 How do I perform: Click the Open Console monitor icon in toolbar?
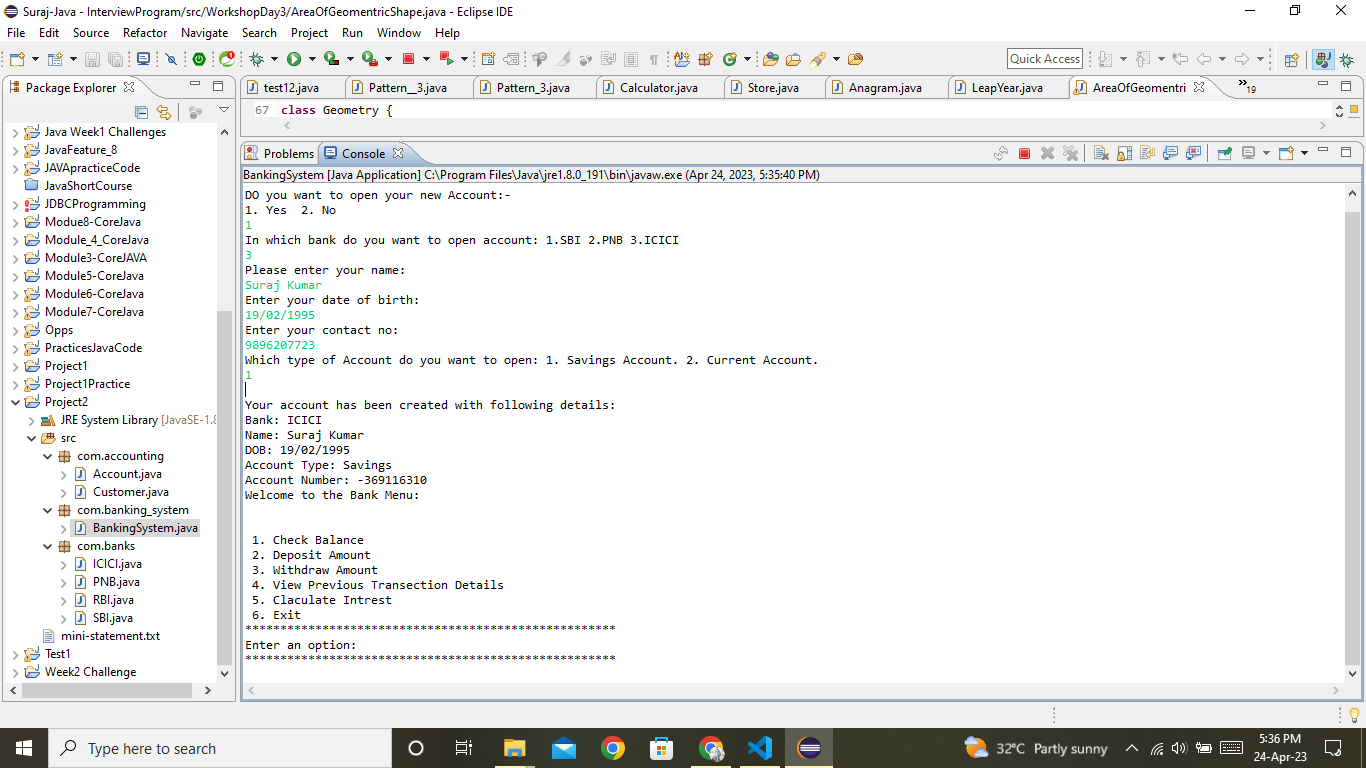tap(143, 59)
